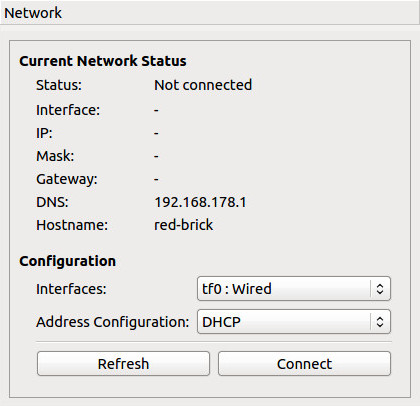Click the Connect button
The image size is (420, 406).
304,364
